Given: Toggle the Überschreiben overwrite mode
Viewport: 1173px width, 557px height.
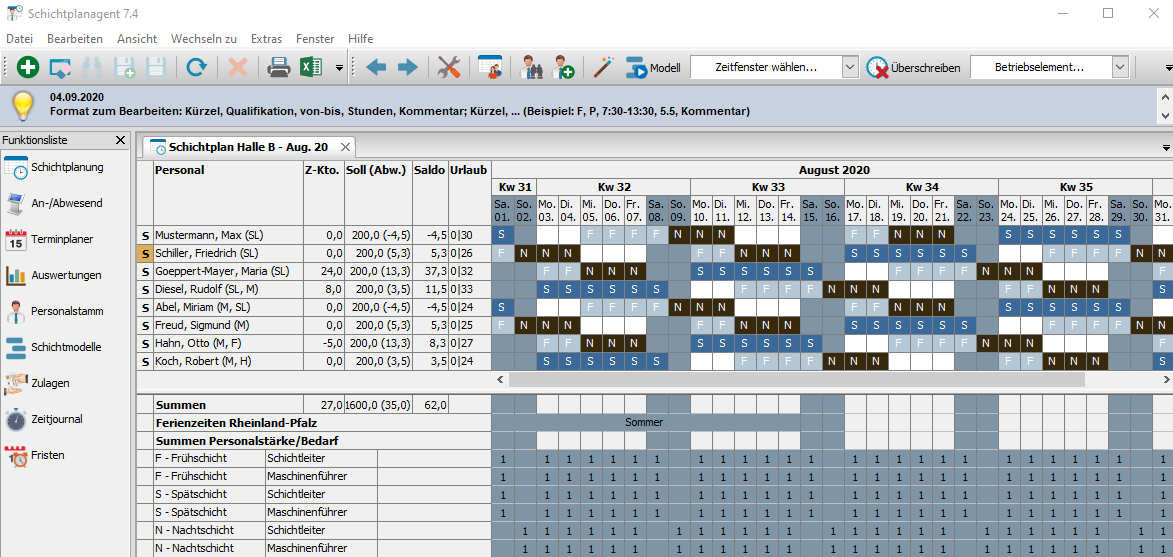Looking at the screenshot, I should pyautogui.click(x=914, y=68).
